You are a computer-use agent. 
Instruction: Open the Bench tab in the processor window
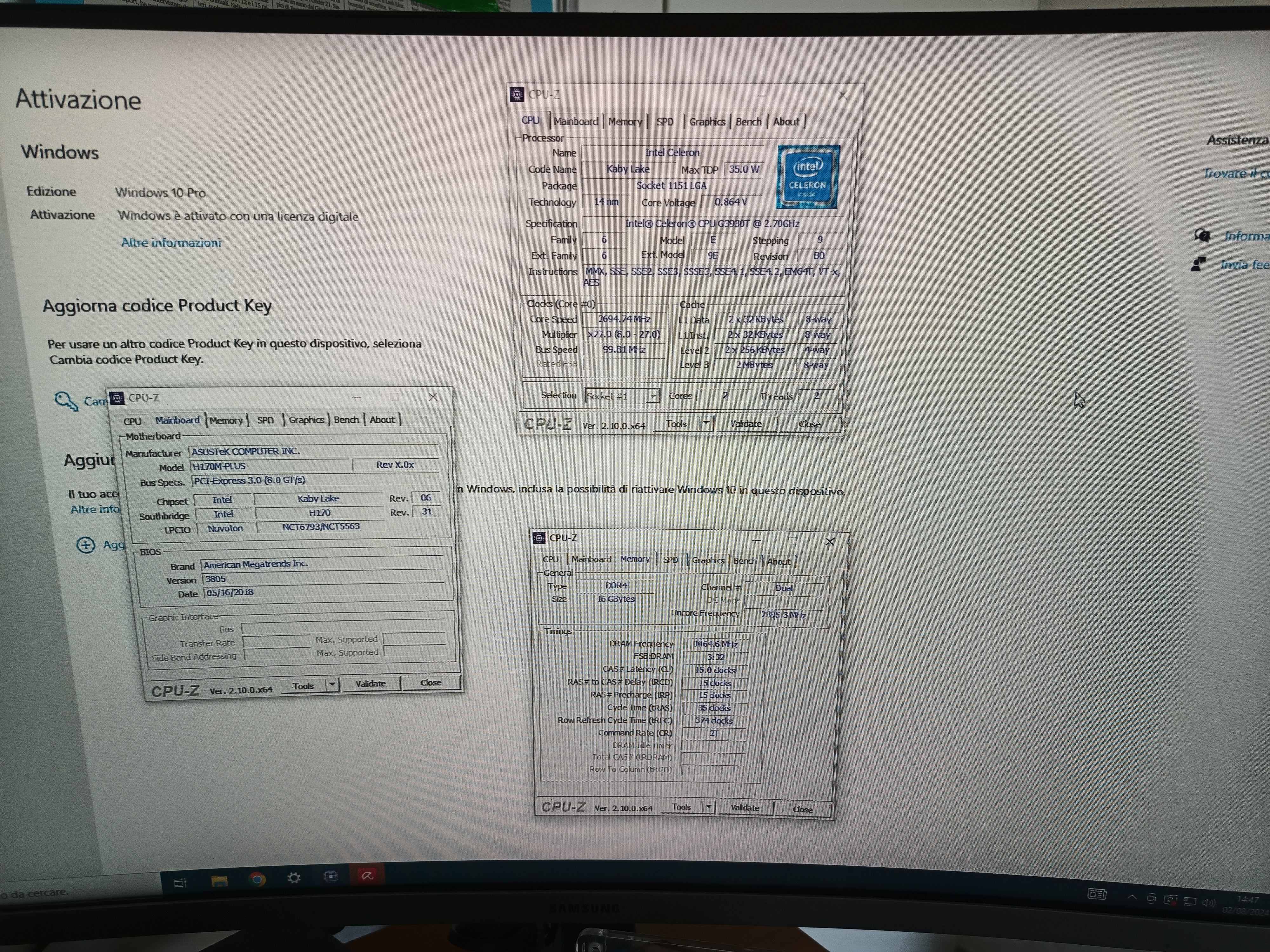click(x=749, y=122)
